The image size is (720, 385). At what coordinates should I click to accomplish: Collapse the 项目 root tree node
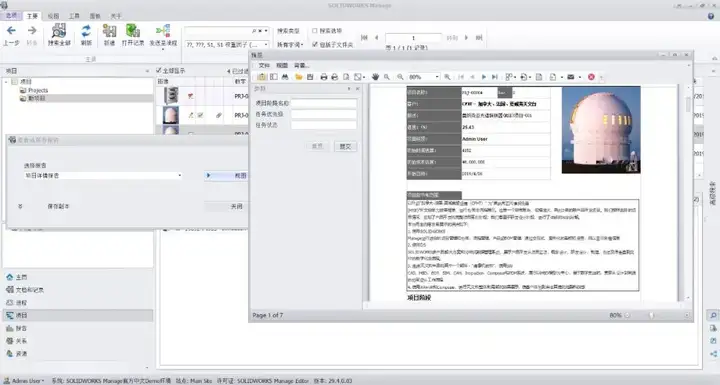click(7, 82)
